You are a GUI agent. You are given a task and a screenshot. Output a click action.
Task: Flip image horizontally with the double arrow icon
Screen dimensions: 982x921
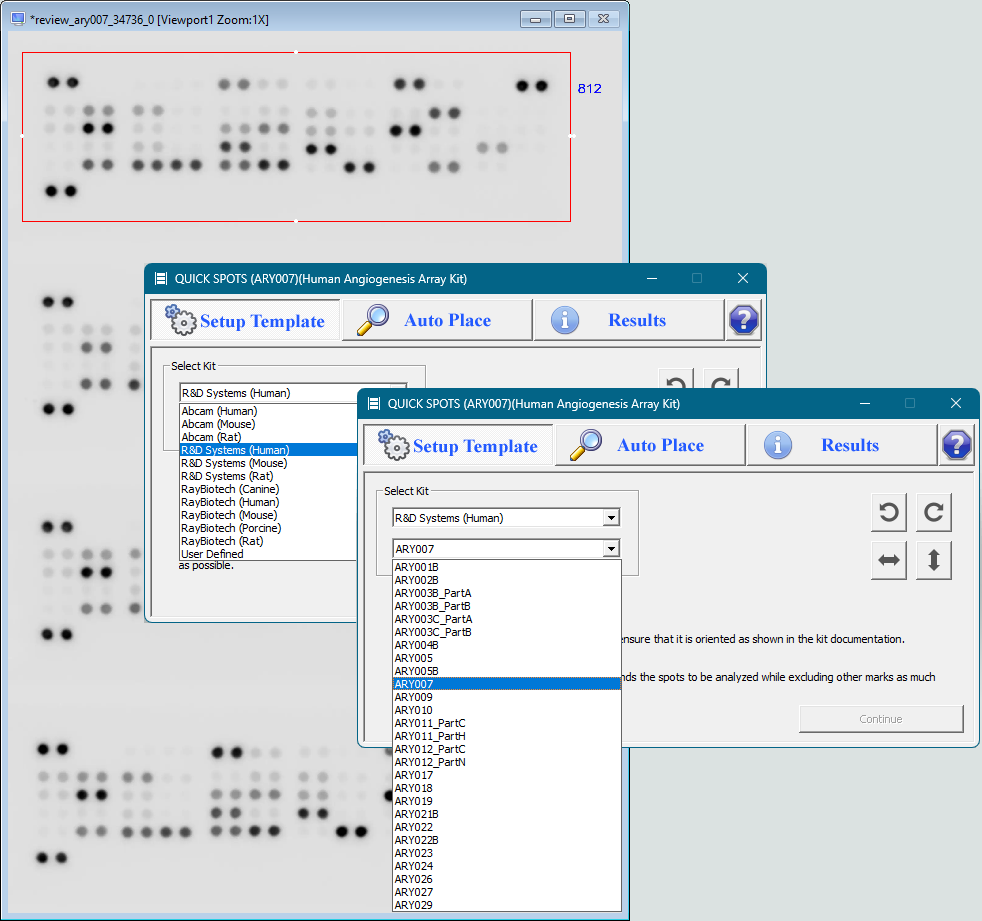tap(889, 560)
